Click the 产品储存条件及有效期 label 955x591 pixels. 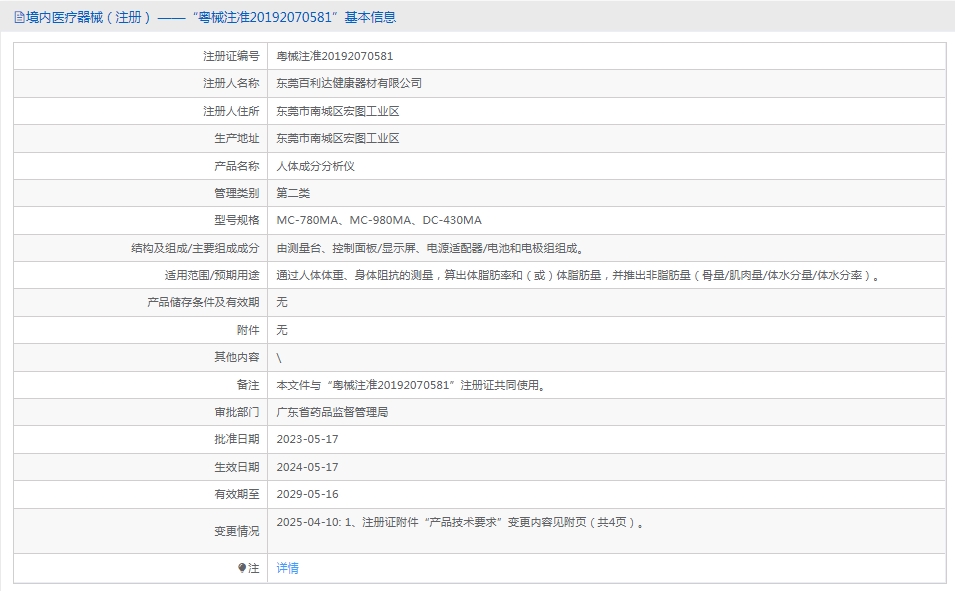pos(203,302)
